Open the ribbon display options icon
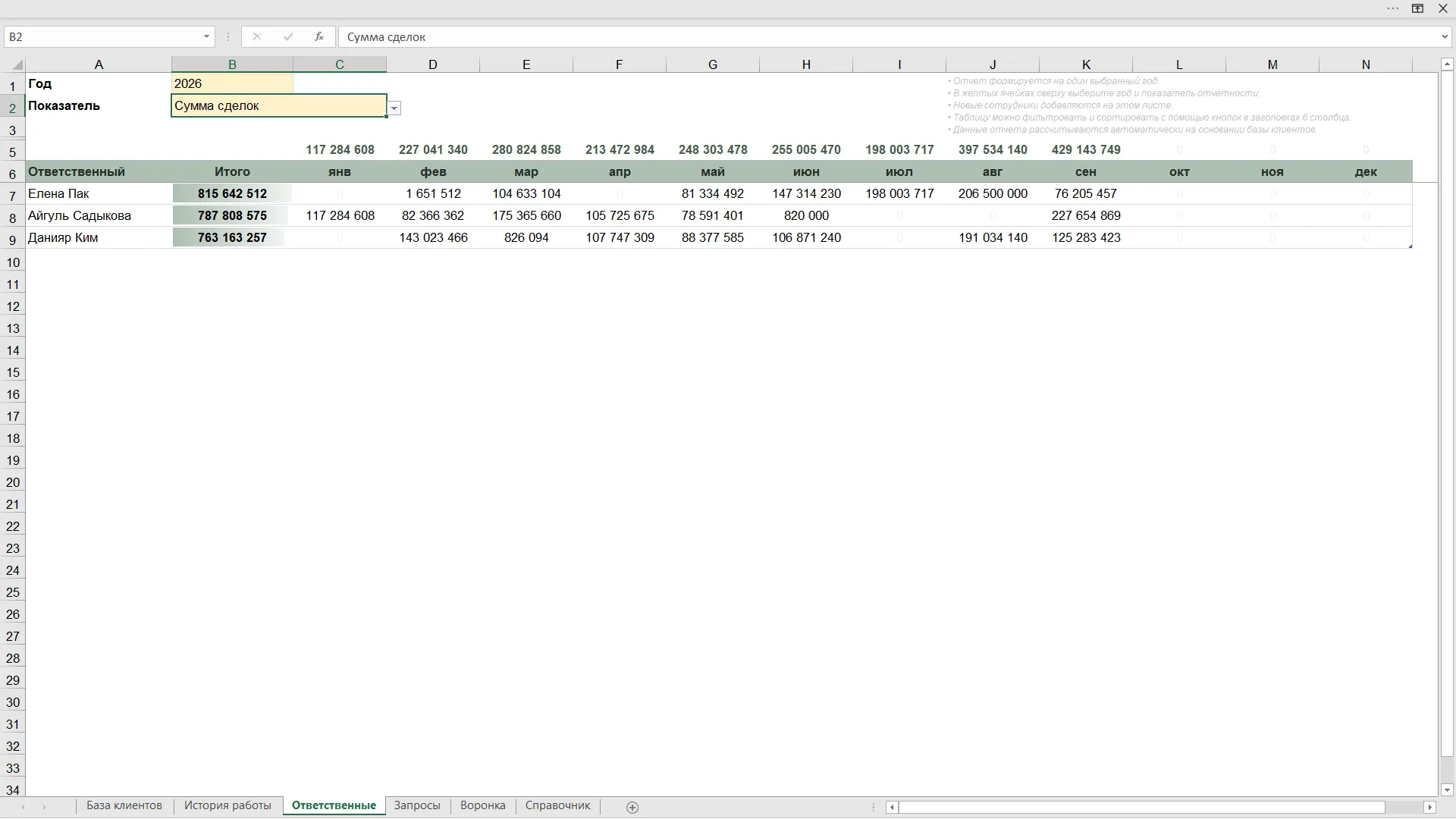This screenshot has width=1456, height=819. pos(1417,8)
